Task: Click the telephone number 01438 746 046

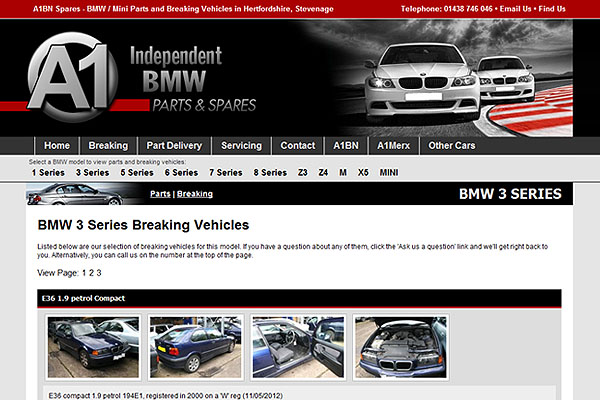Action: [468, 9]
